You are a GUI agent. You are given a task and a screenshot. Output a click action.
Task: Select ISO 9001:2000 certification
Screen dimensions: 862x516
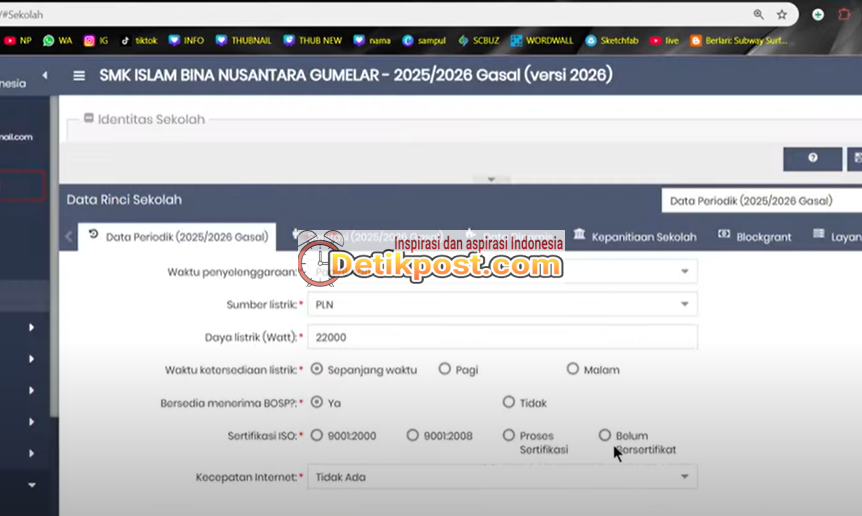[x=317, y=435]
